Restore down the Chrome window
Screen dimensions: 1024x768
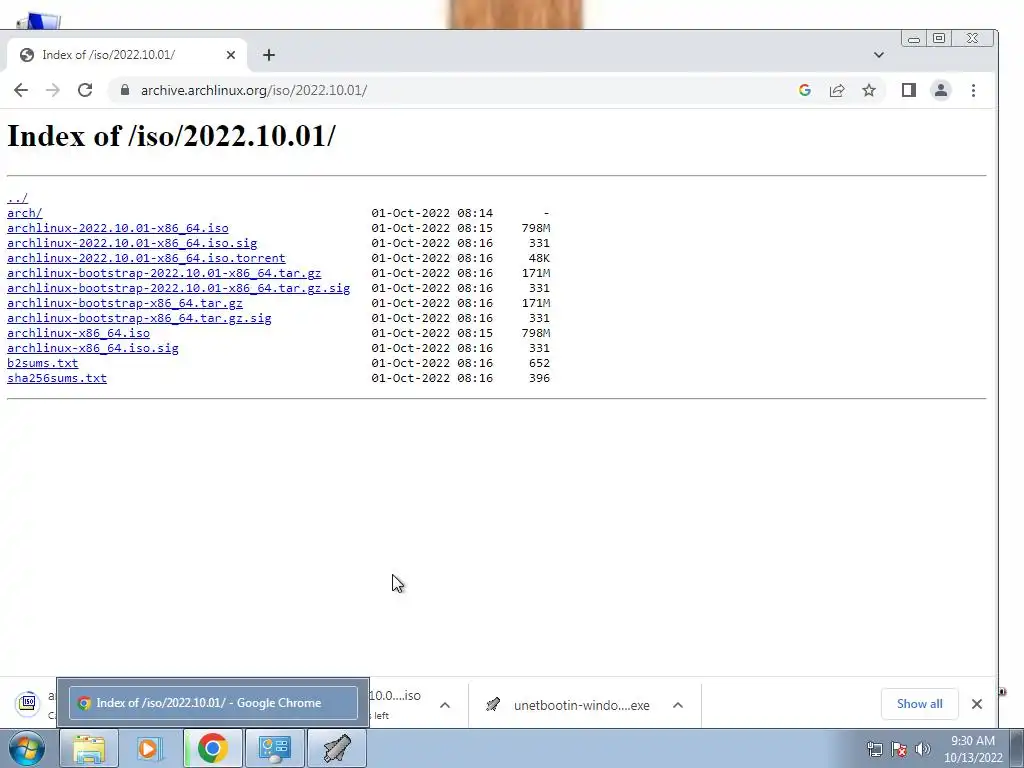[938, 39]
